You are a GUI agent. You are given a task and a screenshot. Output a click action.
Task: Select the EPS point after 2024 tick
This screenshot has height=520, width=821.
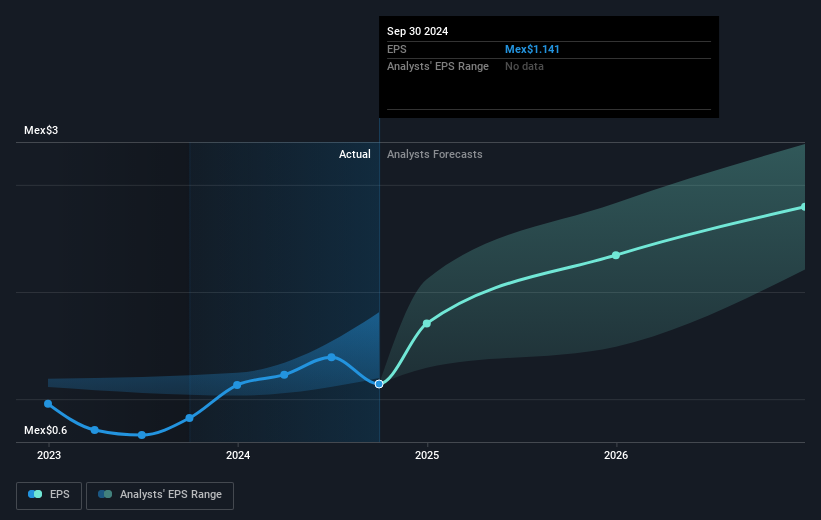284,375
